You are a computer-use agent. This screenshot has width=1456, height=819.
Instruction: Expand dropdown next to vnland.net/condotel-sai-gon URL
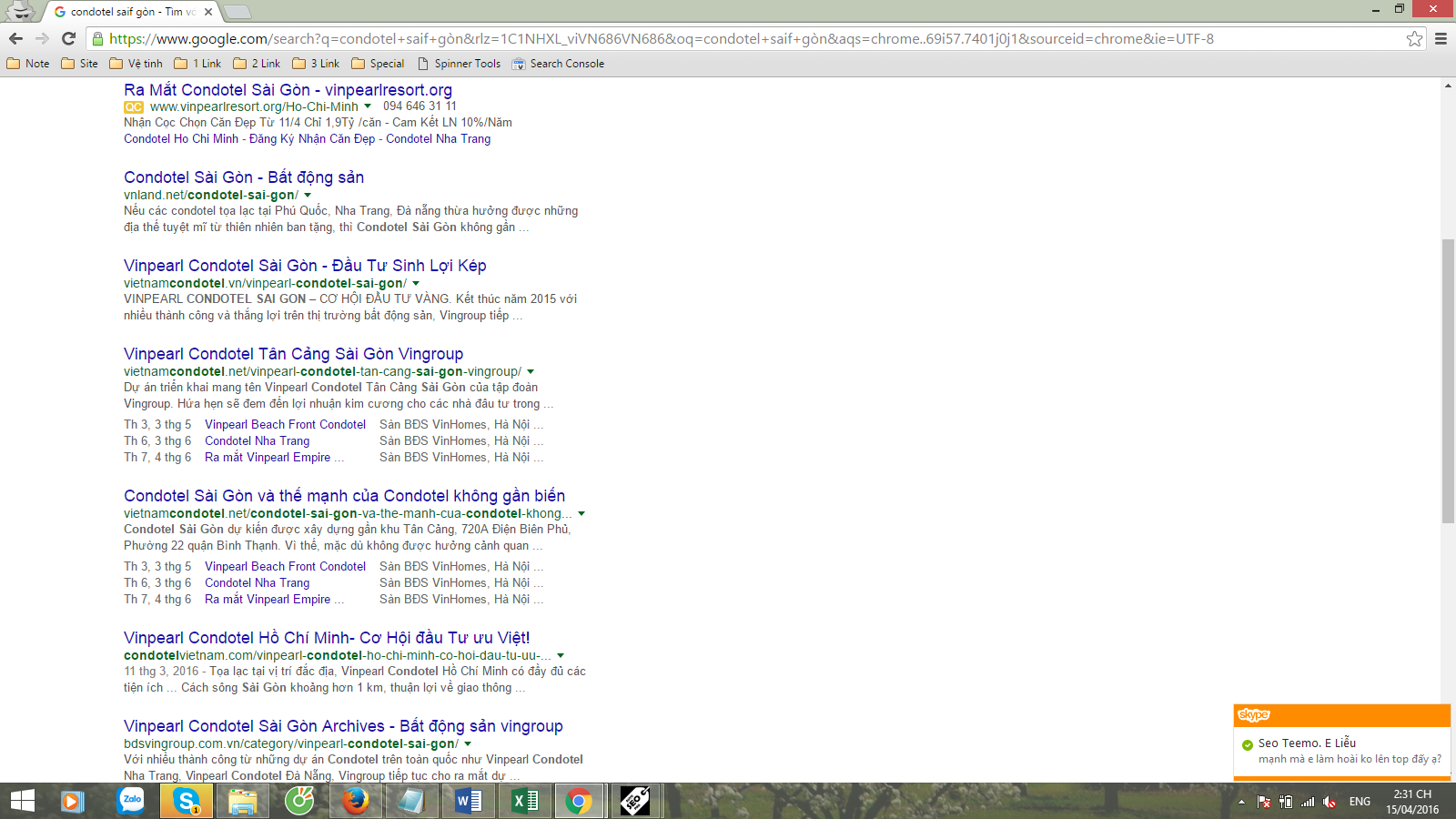308,195
